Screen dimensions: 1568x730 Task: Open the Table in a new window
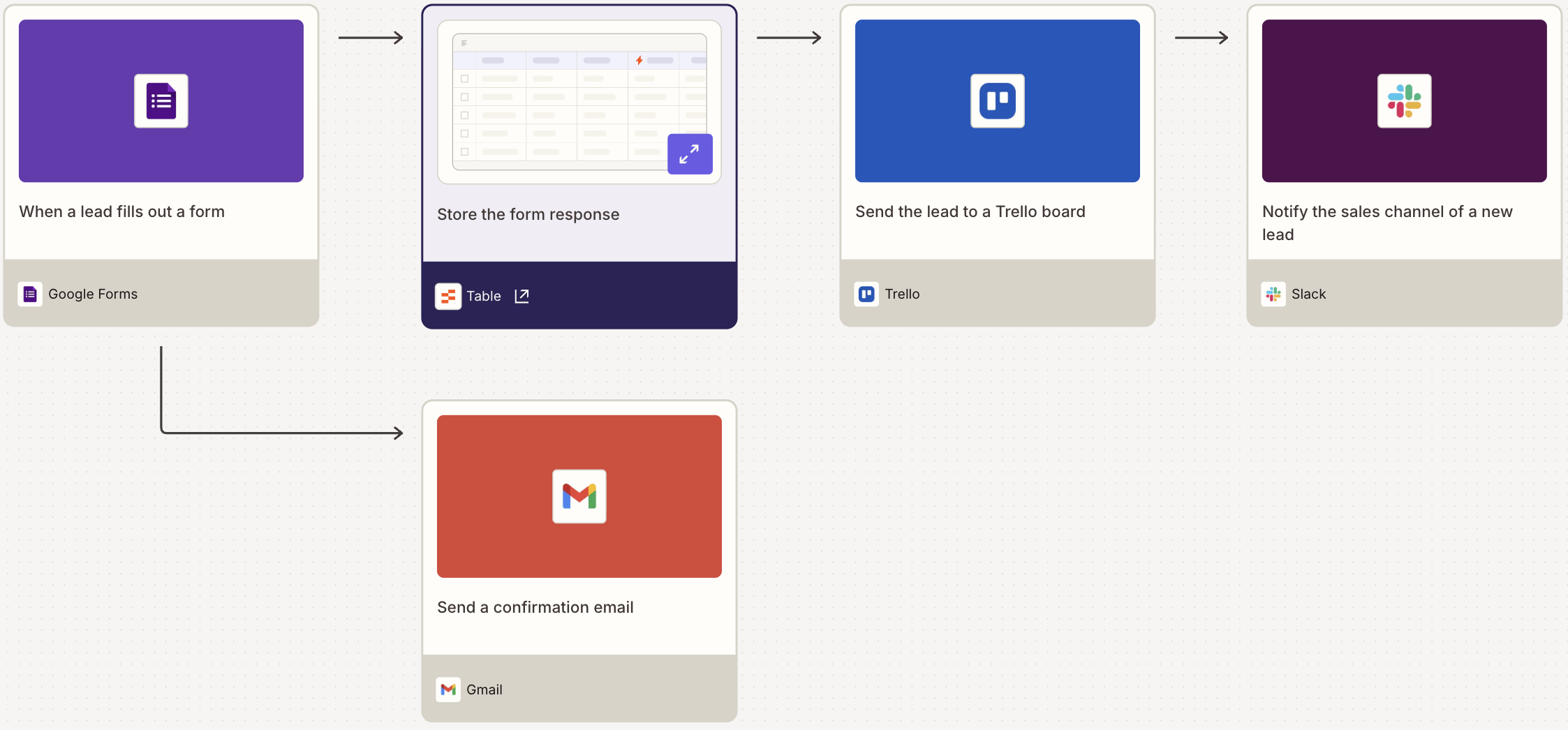pyautogui.click(x=522, y=296)
